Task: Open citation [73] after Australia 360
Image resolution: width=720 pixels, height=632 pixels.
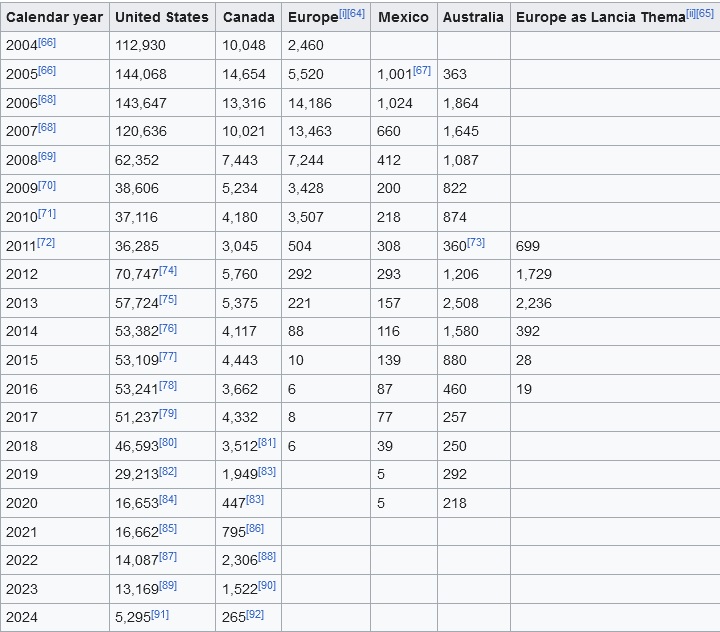Action: pyautogui.click(x=476, y=243)
